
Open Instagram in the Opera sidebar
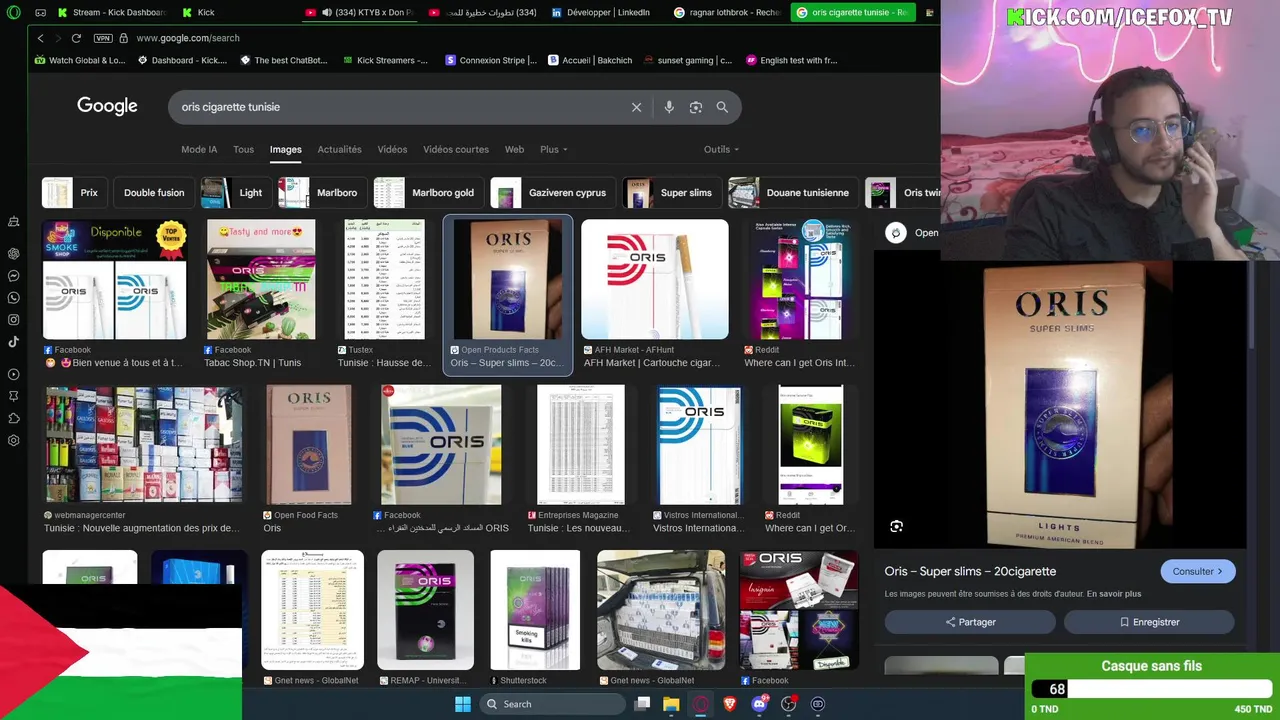(x=14, y=320)
